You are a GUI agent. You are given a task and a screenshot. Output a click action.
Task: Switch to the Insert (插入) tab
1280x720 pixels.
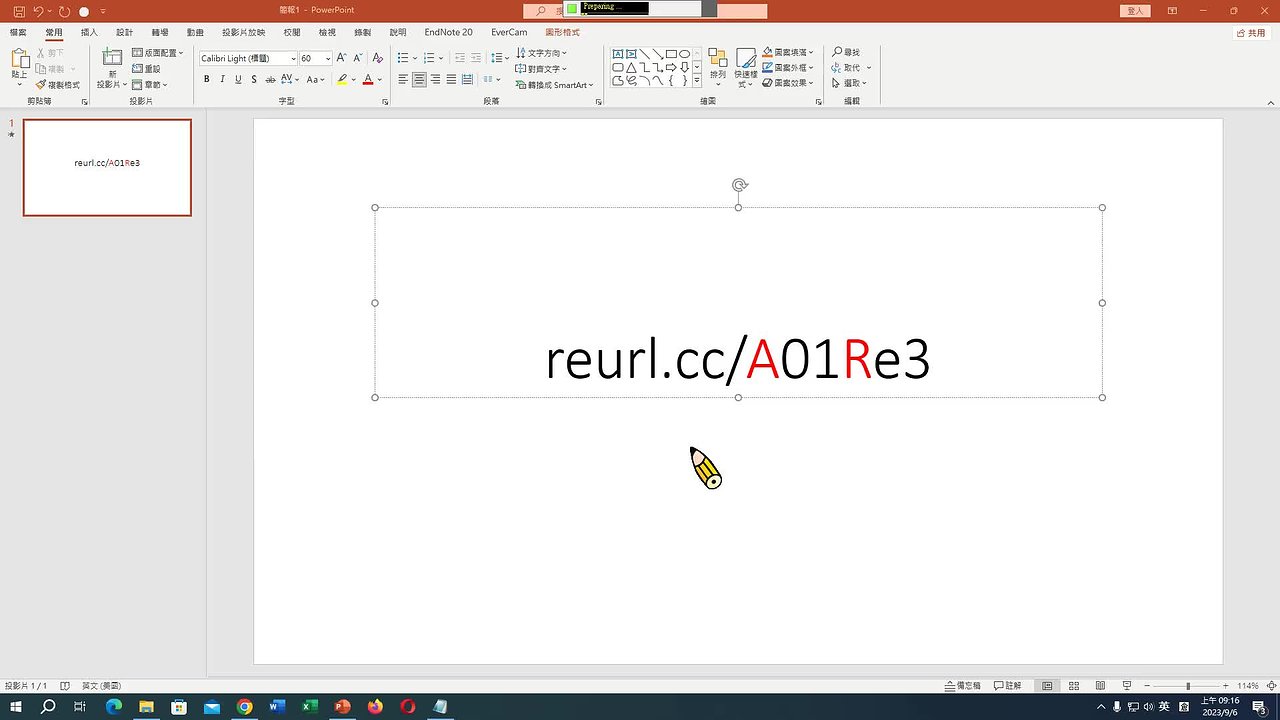(89, 32)
